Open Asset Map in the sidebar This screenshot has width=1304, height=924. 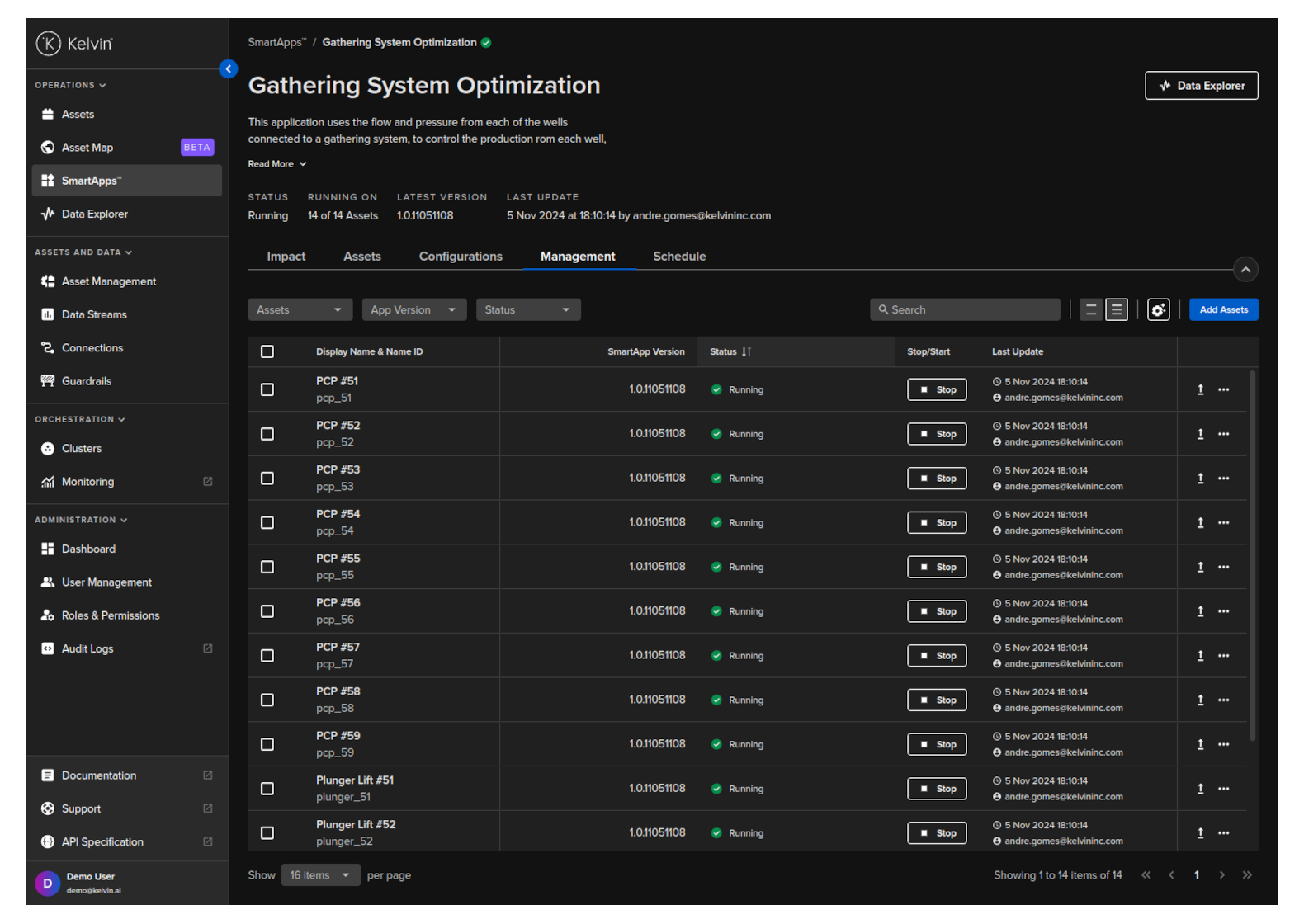point(87,148)
